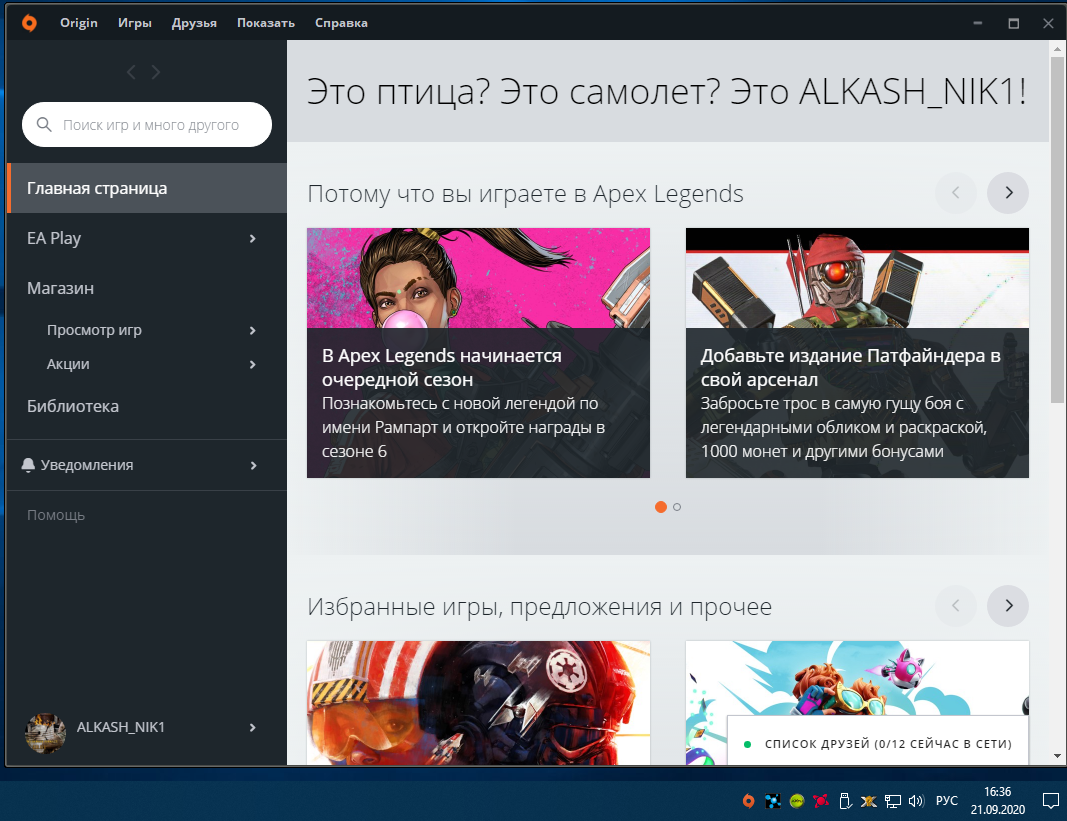Click the Origin tray icon in taskbar
The image size is (1067, 821).
click(x=749, y=801)
